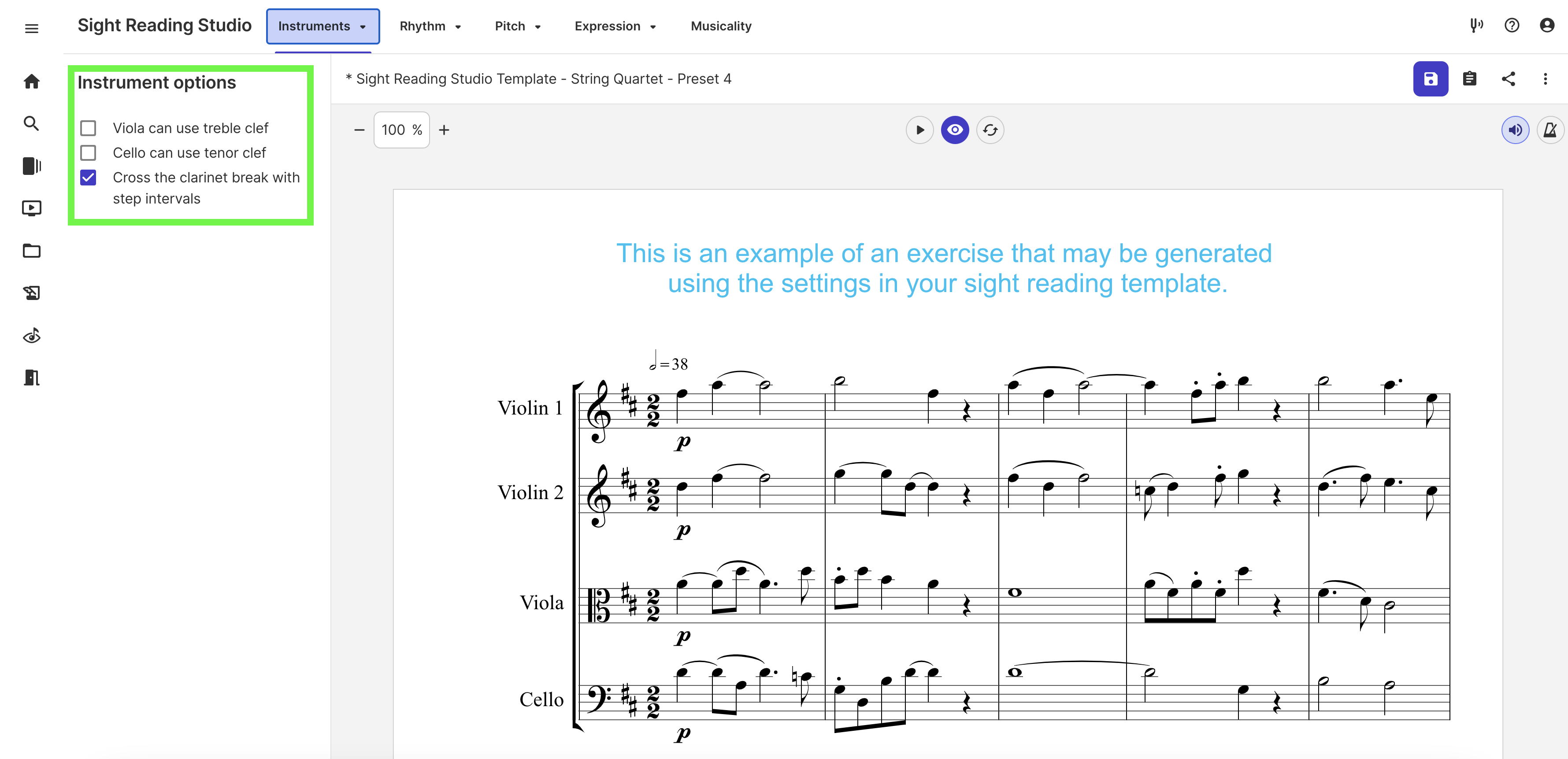
Task: Click the Viola staff label
Action: pyautogui.click(x=541, y=603)
